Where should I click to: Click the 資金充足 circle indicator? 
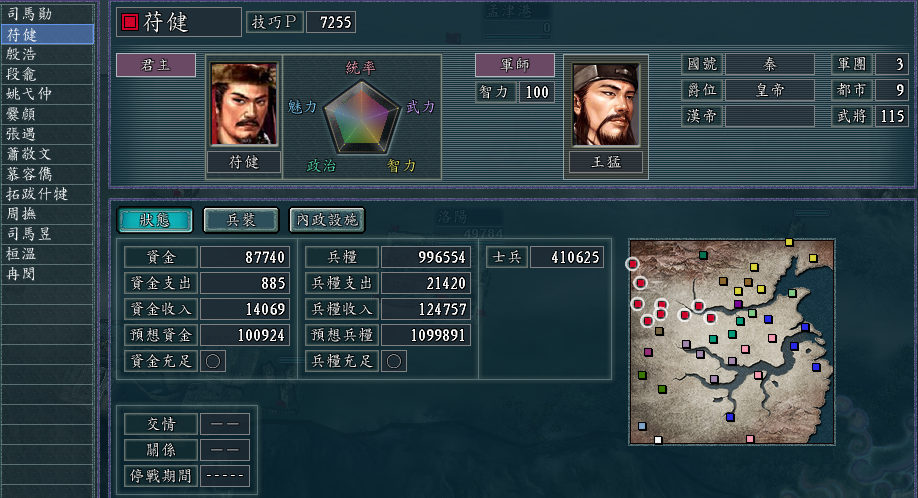213,361
